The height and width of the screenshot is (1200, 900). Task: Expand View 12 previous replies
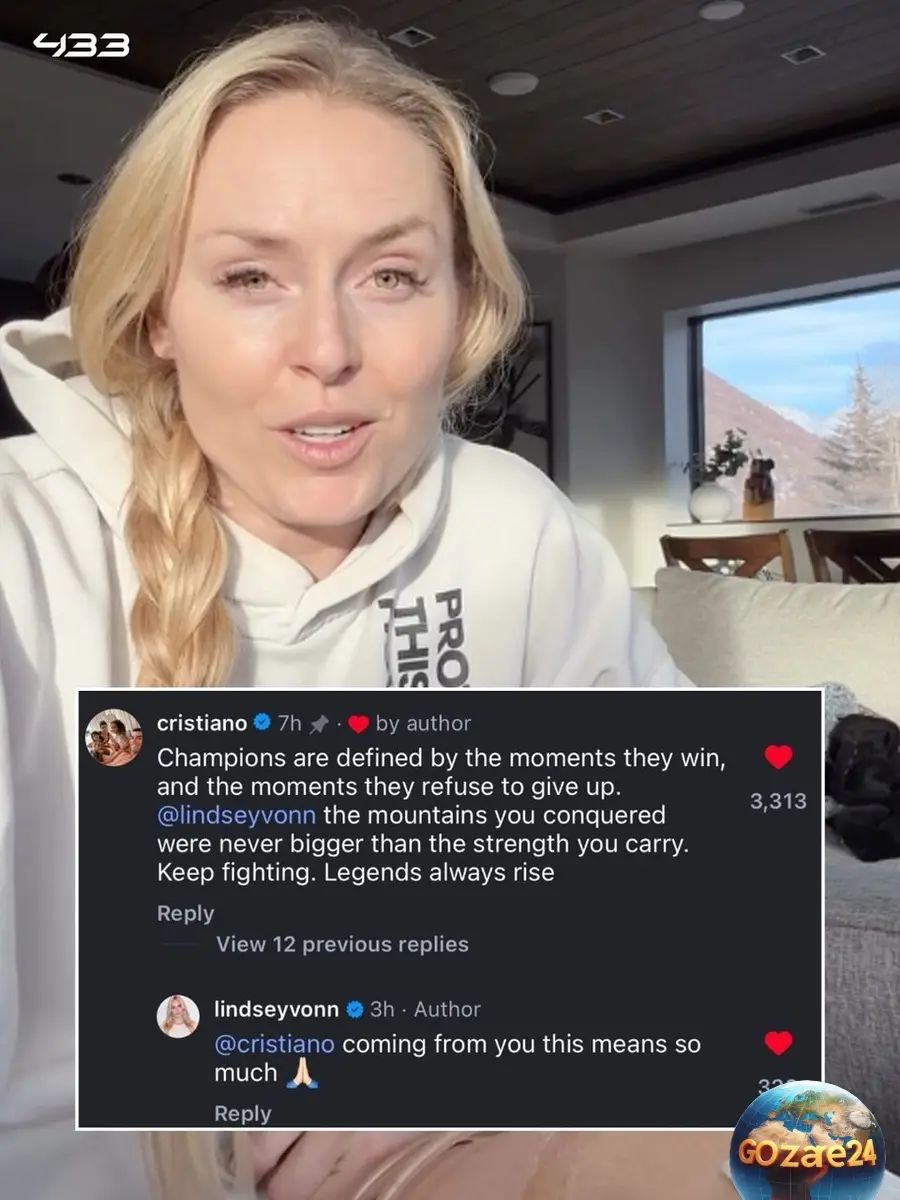coord(342,944)
